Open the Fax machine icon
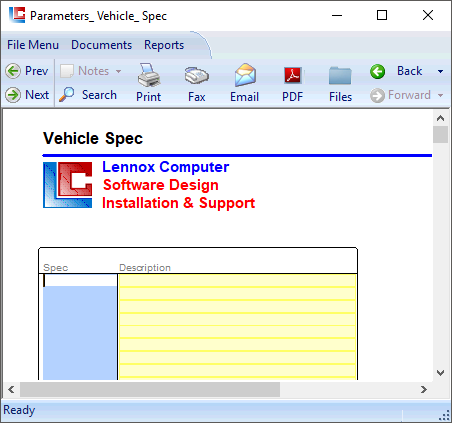Screen dimensions: 452x423 click(197, 75)
